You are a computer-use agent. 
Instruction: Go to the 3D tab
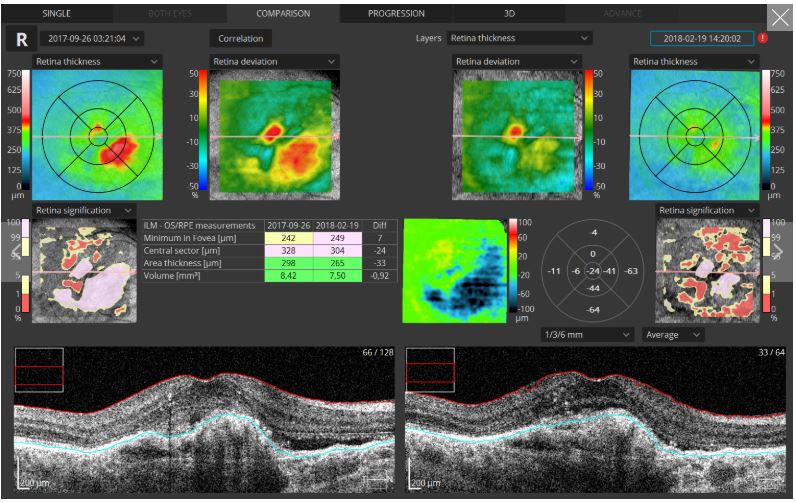[509, 14]
